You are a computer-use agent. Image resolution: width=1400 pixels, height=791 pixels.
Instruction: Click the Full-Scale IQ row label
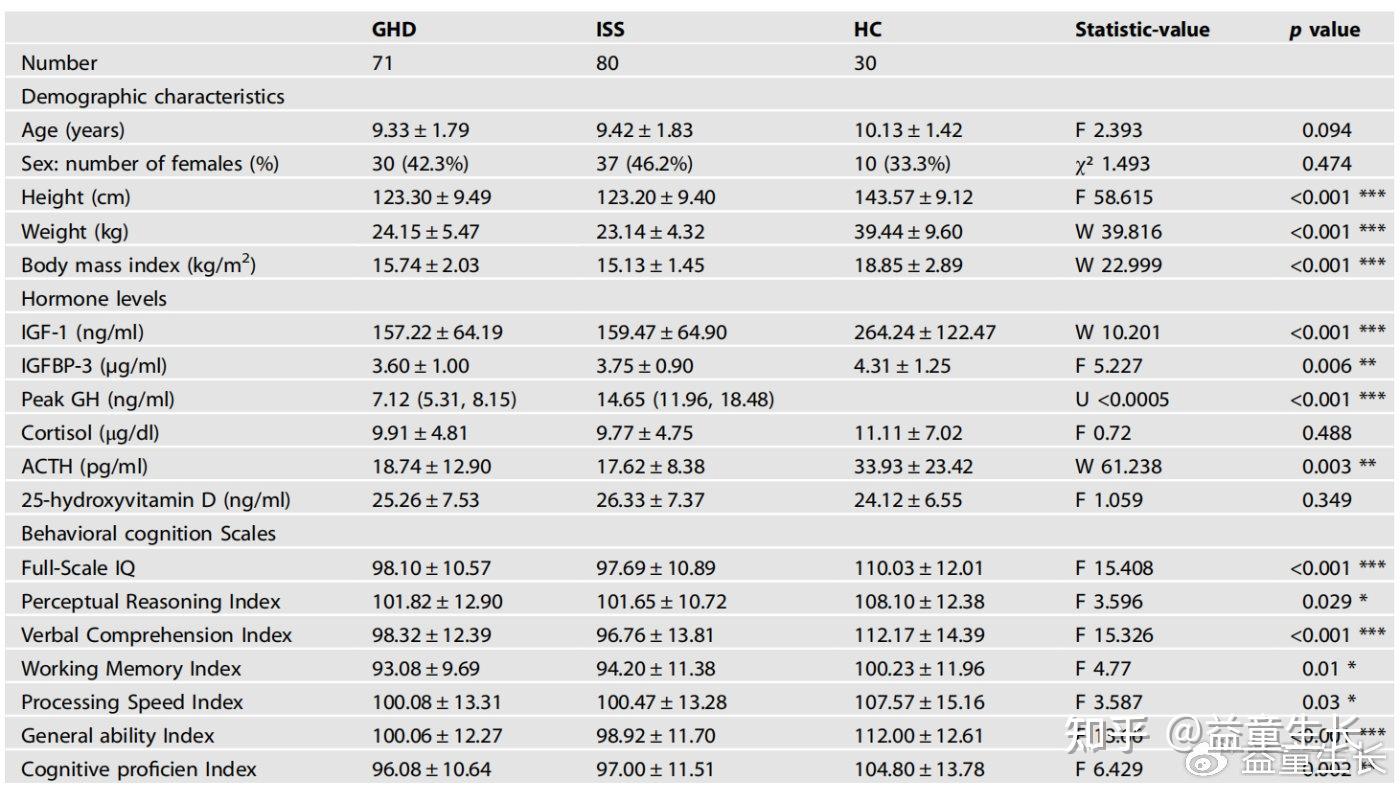tap(78, 568)
